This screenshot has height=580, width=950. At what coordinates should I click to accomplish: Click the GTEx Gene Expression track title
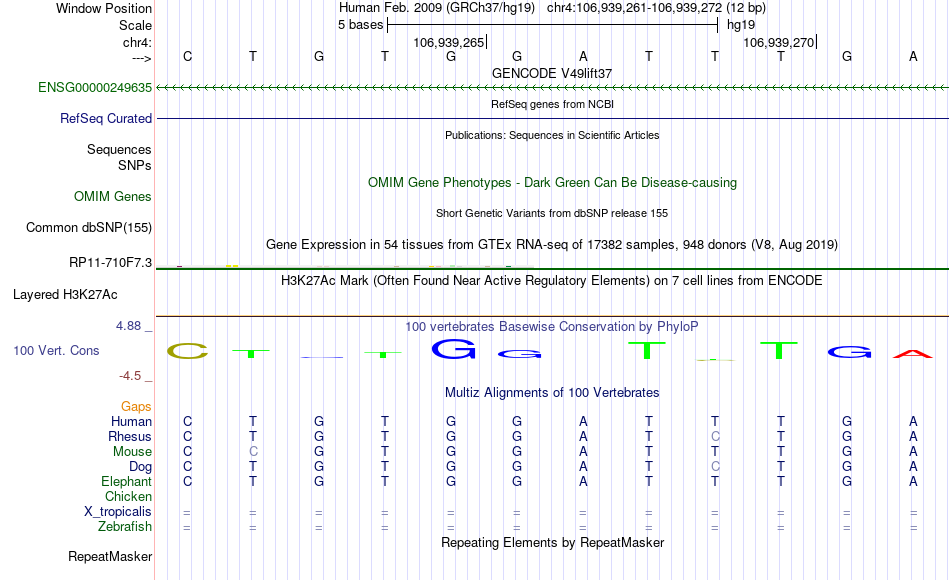[x=551, y=244]
